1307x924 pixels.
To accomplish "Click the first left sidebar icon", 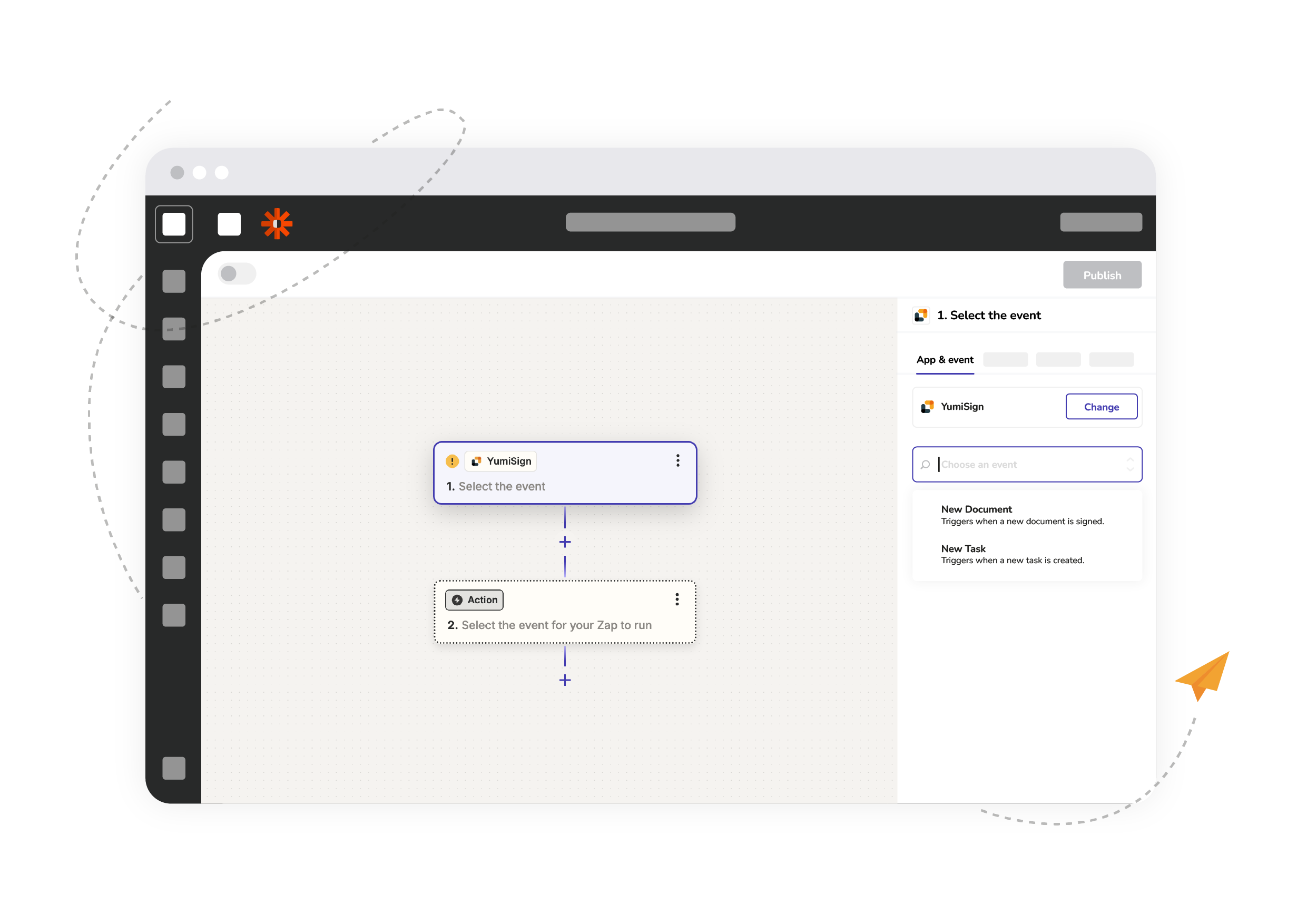I will [174, 281].
